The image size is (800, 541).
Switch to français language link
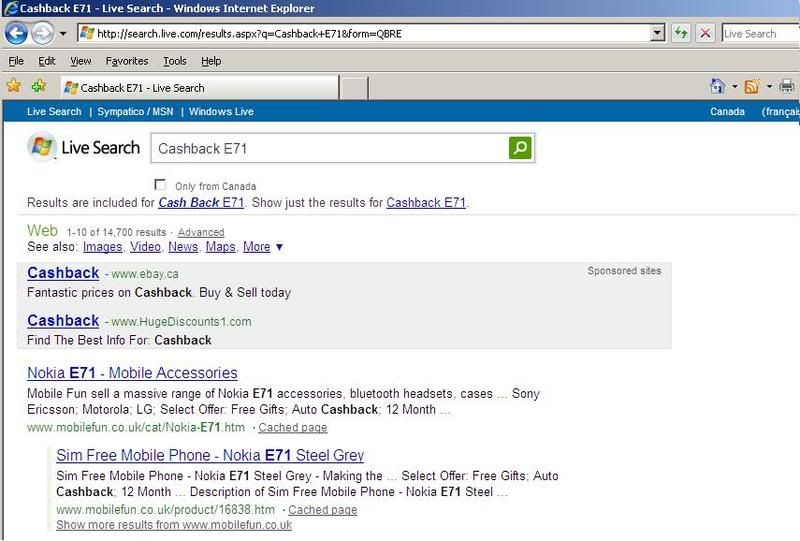tap(781, 112)
